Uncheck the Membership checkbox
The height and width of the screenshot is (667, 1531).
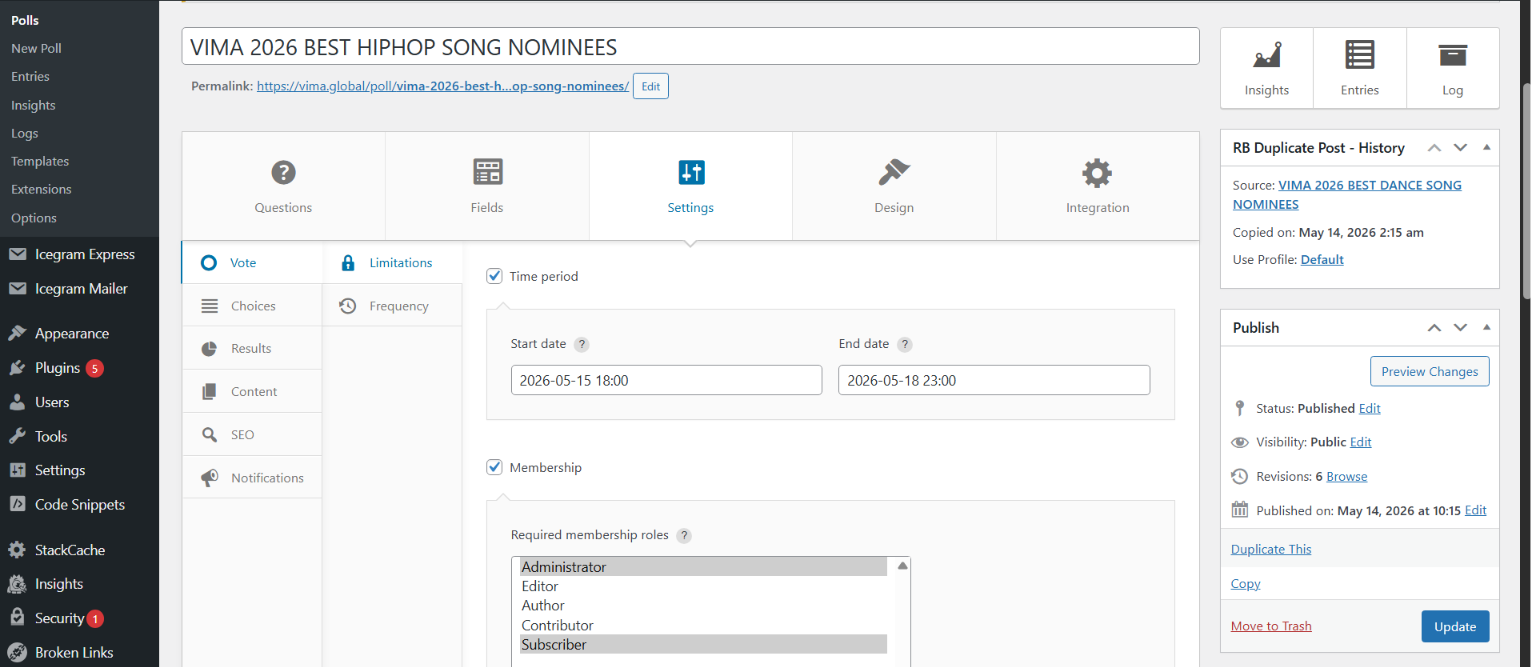(494, 467)
